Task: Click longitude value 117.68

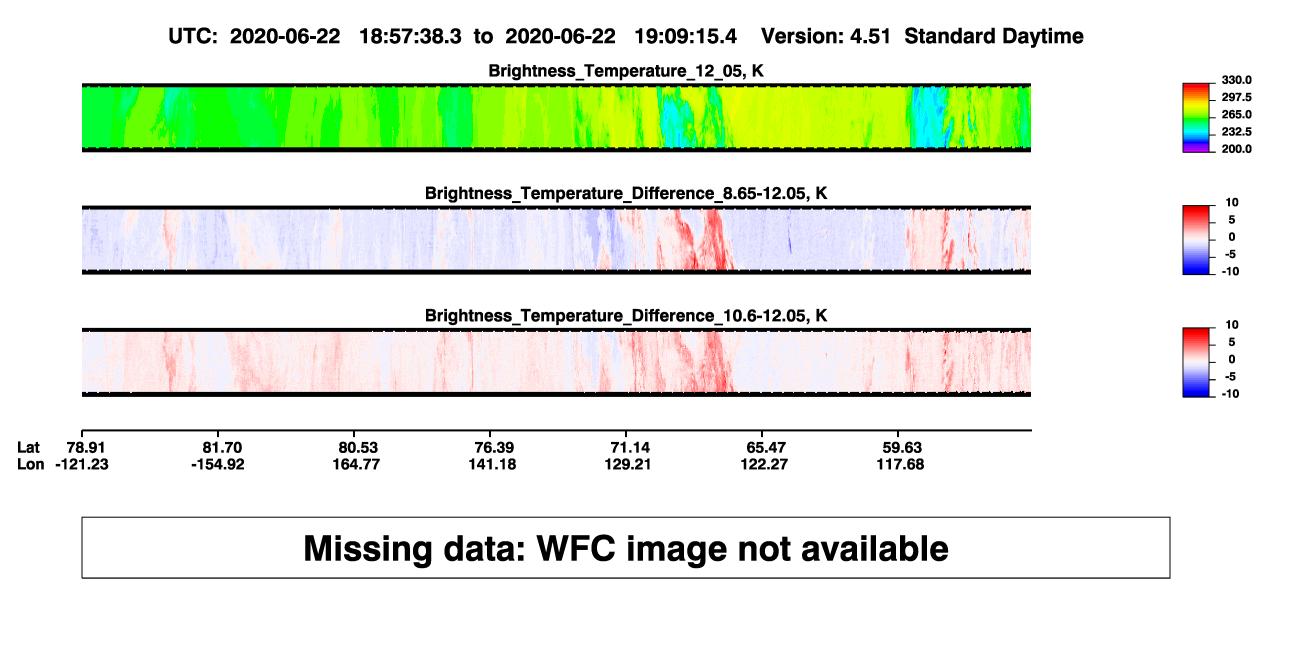Action: point(900,465)
